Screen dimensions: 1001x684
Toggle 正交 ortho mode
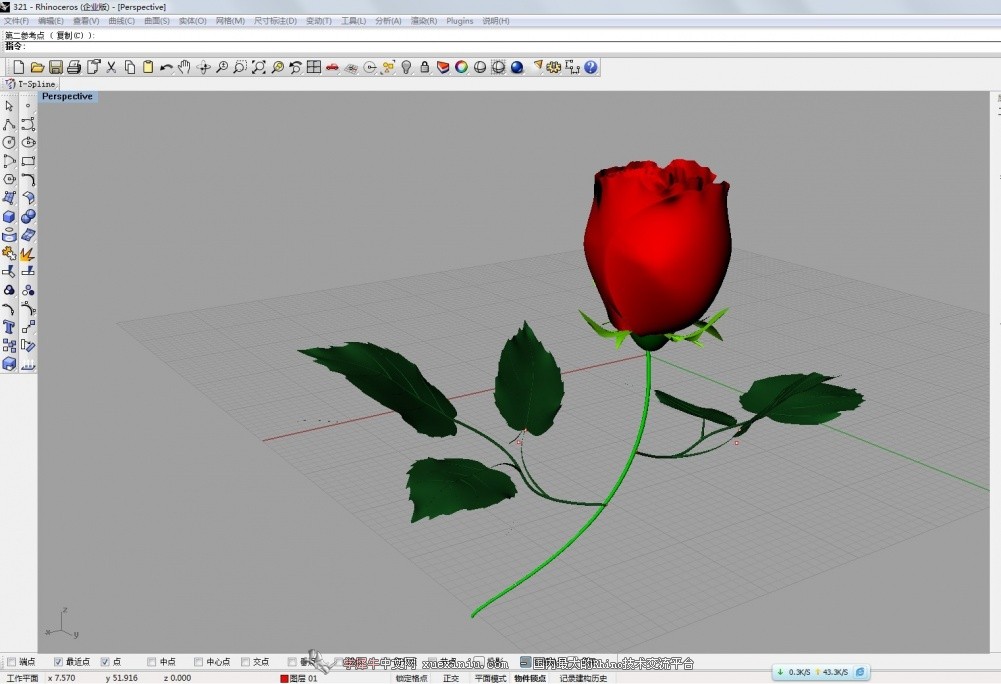pos(451,678)
